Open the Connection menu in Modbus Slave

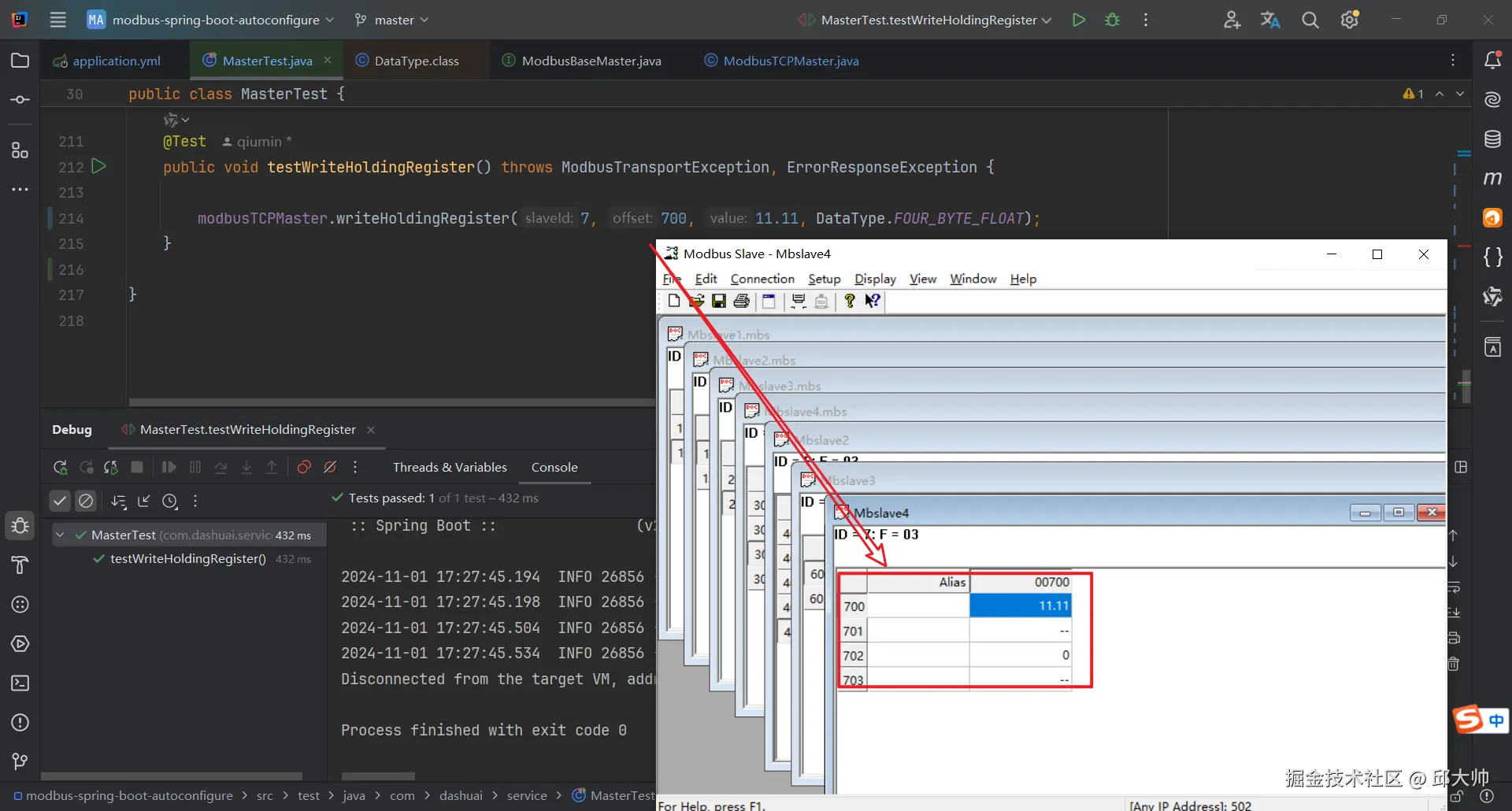click(762, 279)
